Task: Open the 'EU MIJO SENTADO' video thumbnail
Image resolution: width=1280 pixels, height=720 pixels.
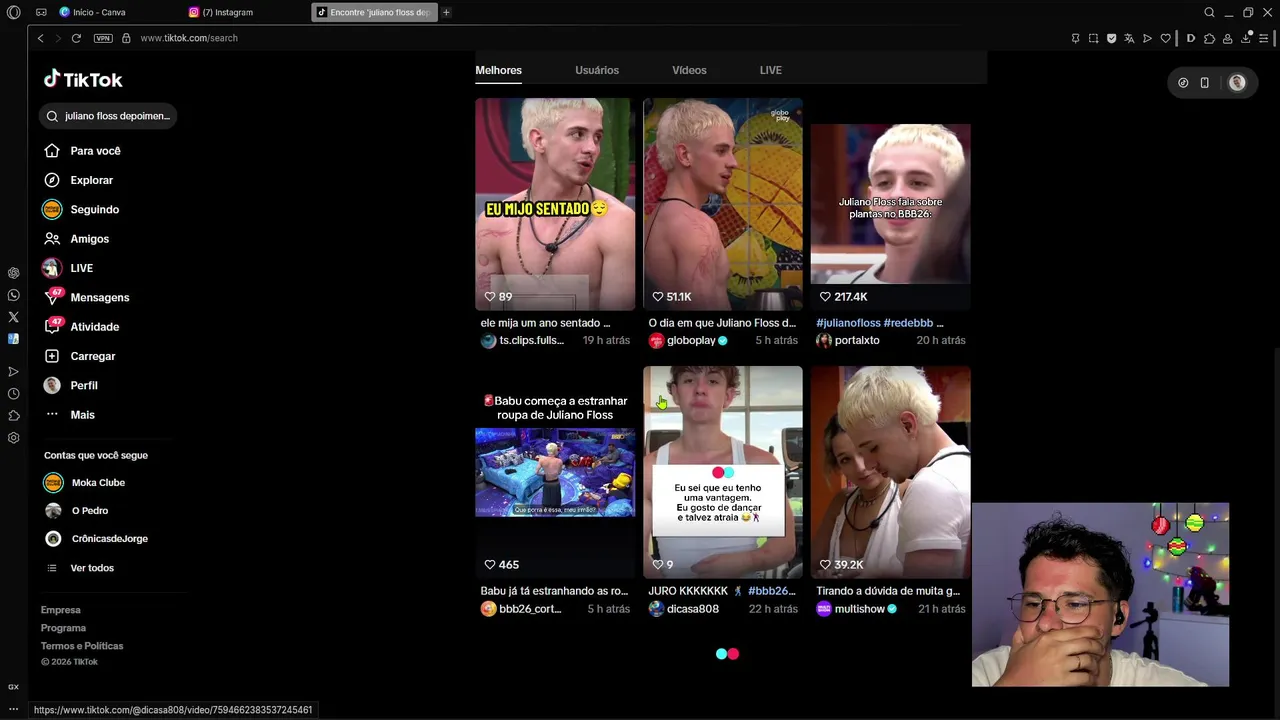Action: point(555,204)
